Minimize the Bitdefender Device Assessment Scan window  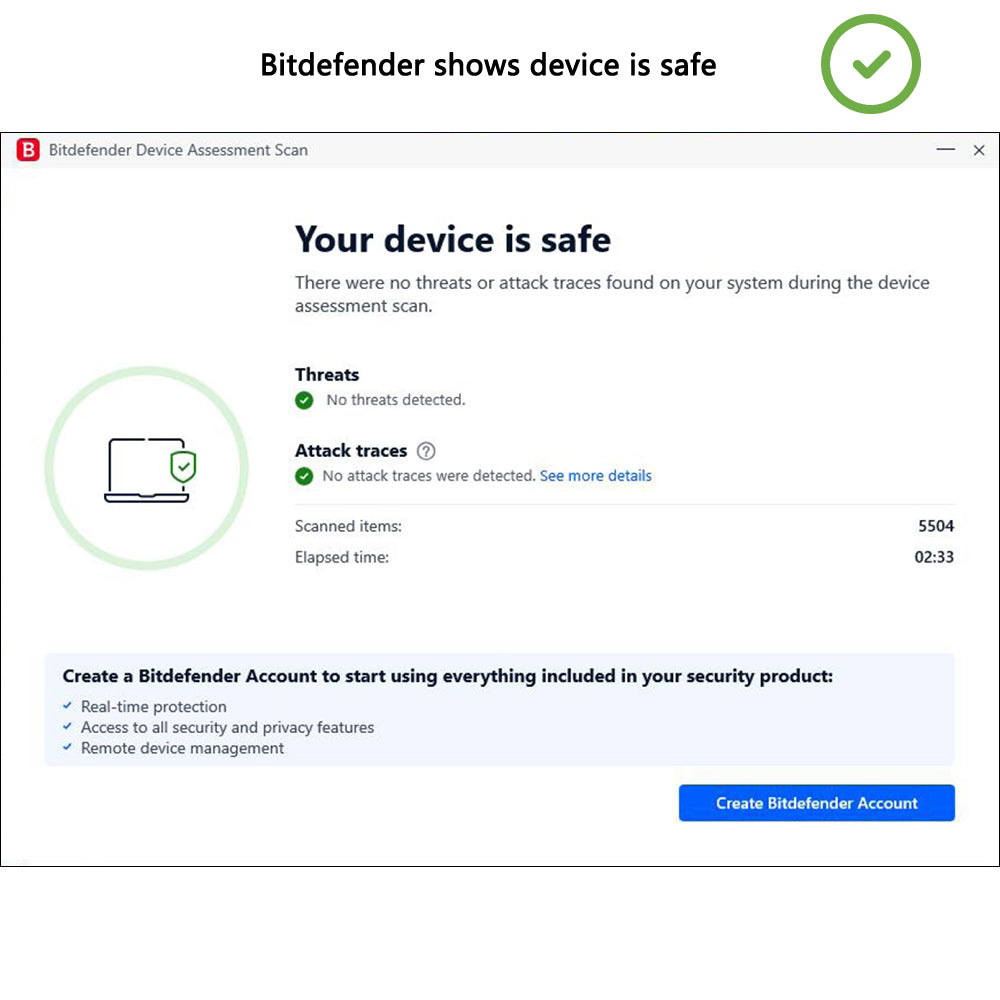[945, 150]
